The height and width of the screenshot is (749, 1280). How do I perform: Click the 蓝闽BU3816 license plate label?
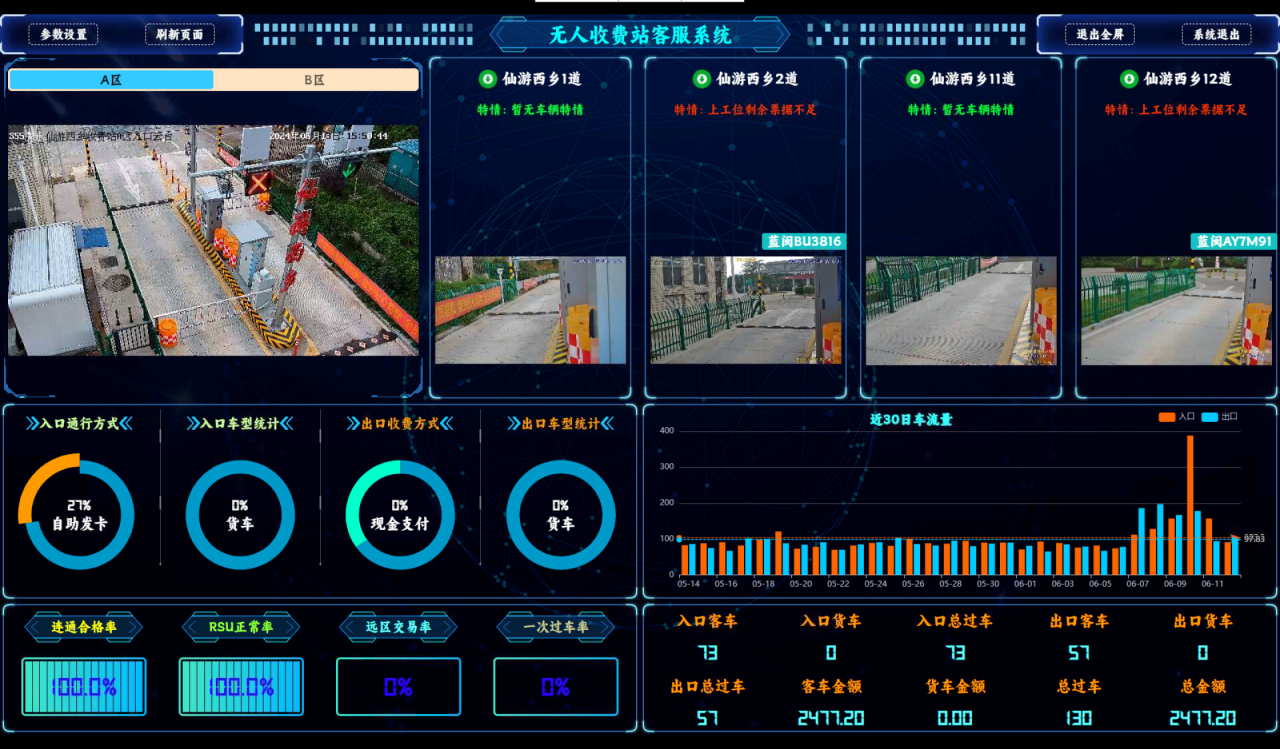(x=804, y=242)
